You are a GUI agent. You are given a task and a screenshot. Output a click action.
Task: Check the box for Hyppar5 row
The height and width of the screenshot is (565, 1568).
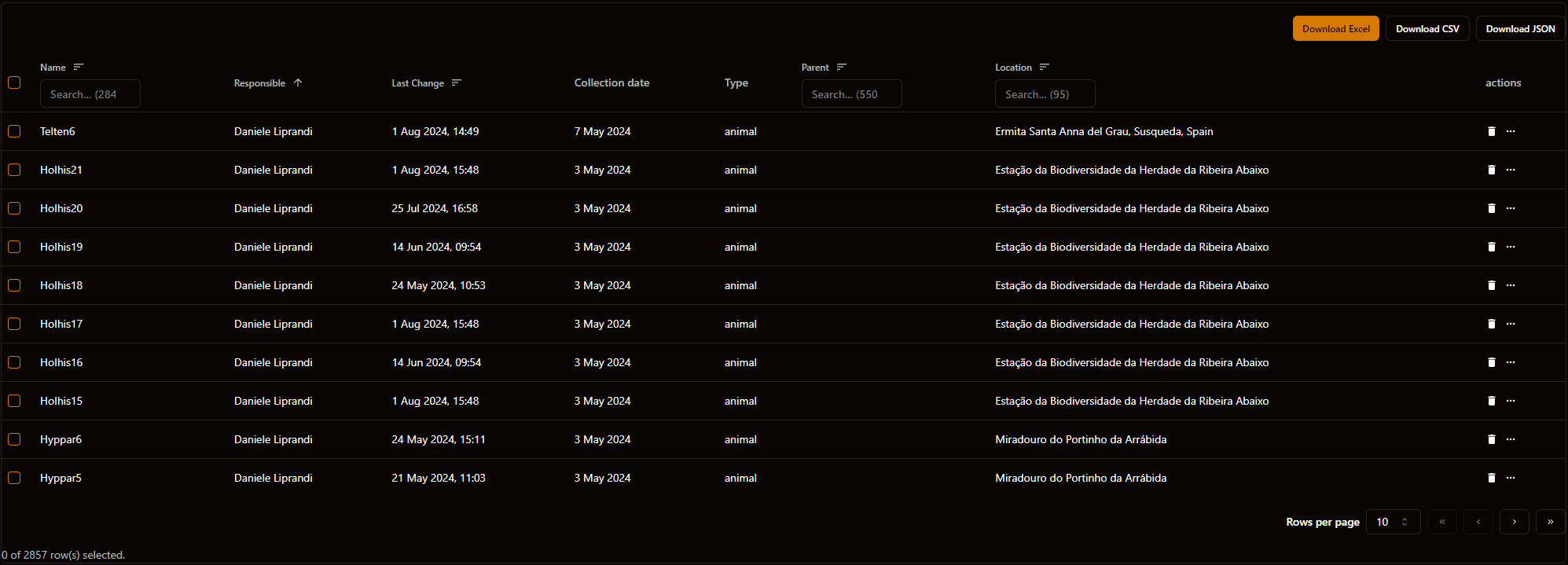pyautogui.click(x=14, y=478)
